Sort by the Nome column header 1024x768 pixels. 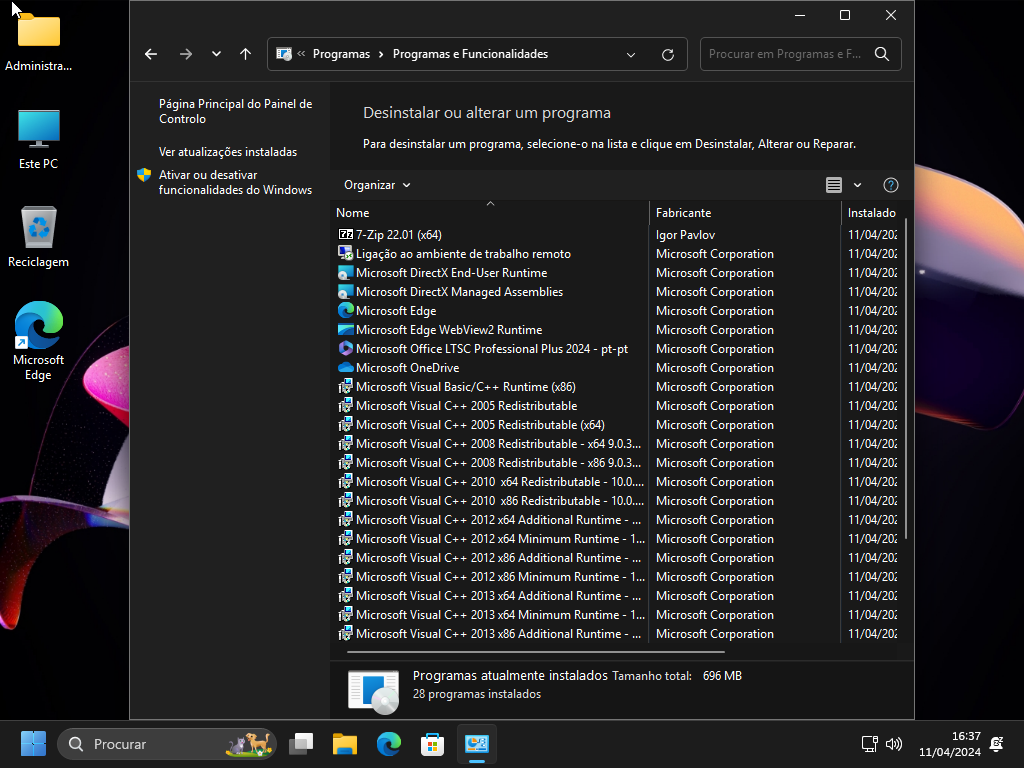[490, 213]
